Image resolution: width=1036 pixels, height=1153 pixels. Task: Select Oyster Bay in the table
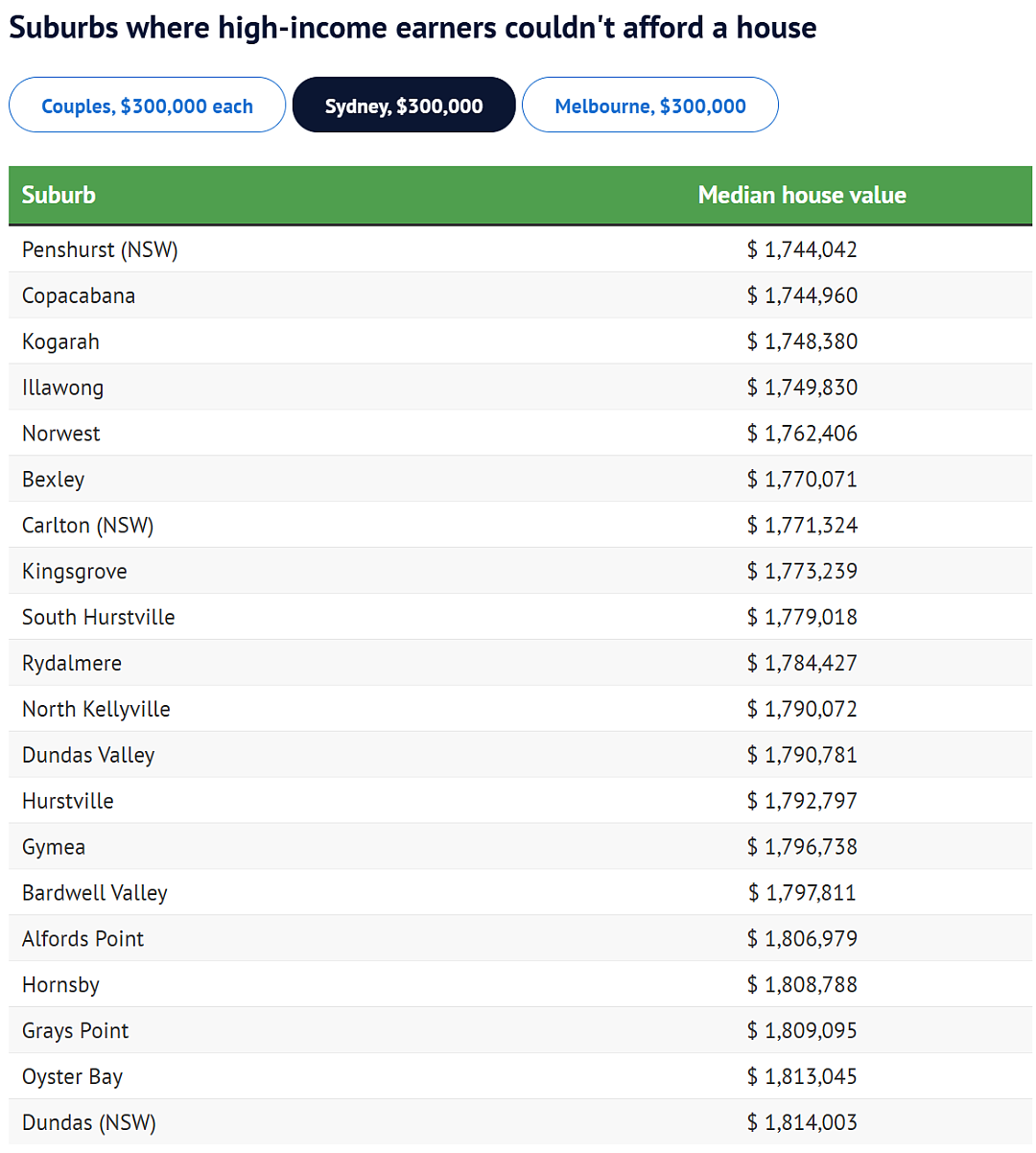pyautogui.click(x=72, y=1077)
